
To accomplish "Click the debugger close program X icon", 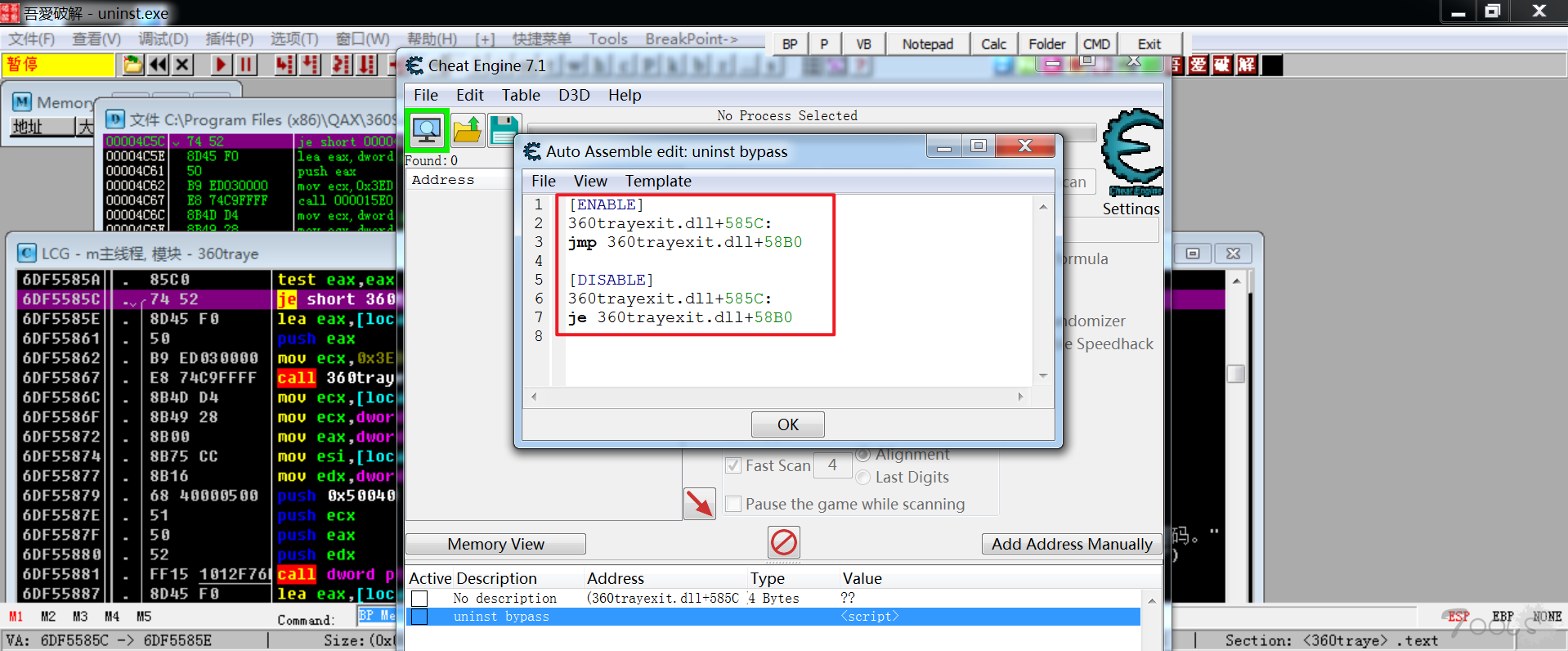I will click(183, 65).
